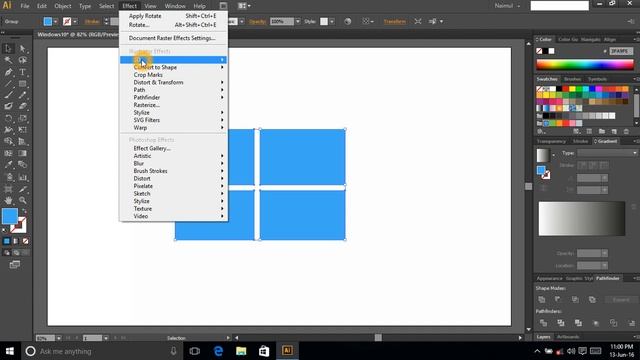Click the Minus Front shape mode icon
The height and width of the screenshot is (360, 640).
pos(558,300)
